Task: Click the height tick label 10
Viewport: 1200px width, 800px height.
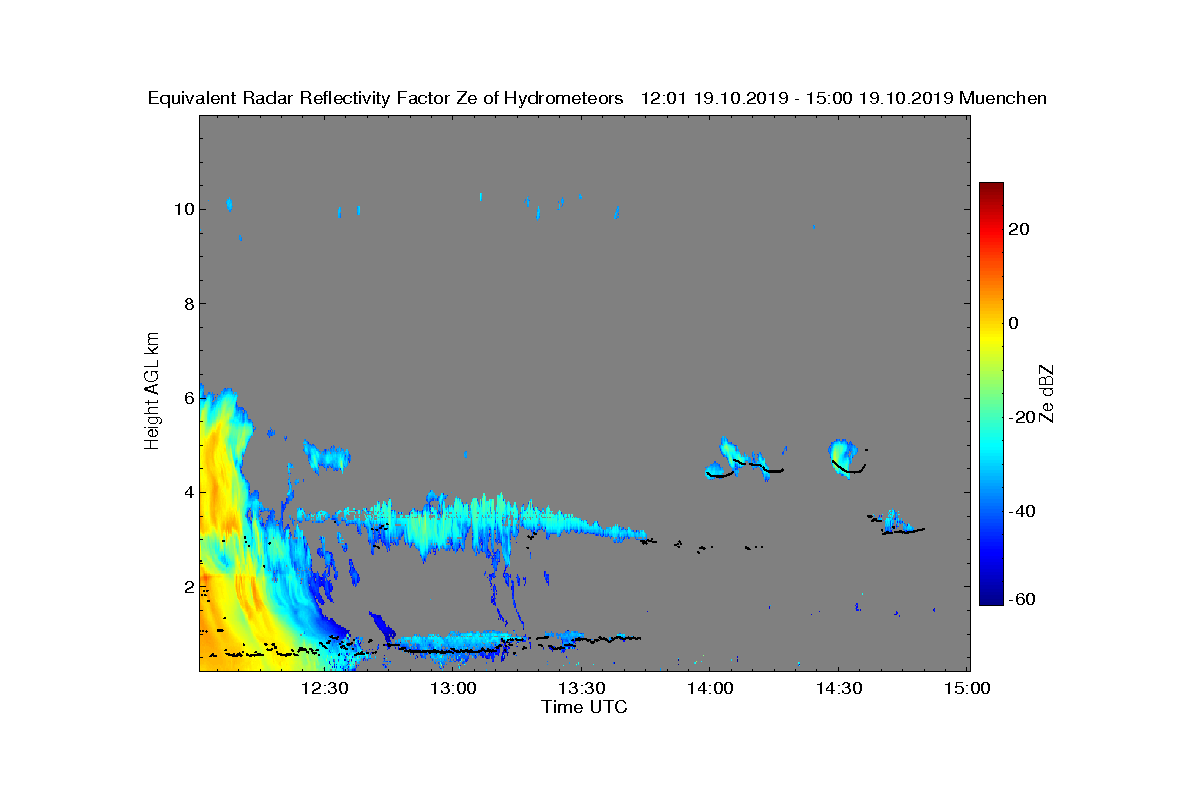Action: click(182, 209)
